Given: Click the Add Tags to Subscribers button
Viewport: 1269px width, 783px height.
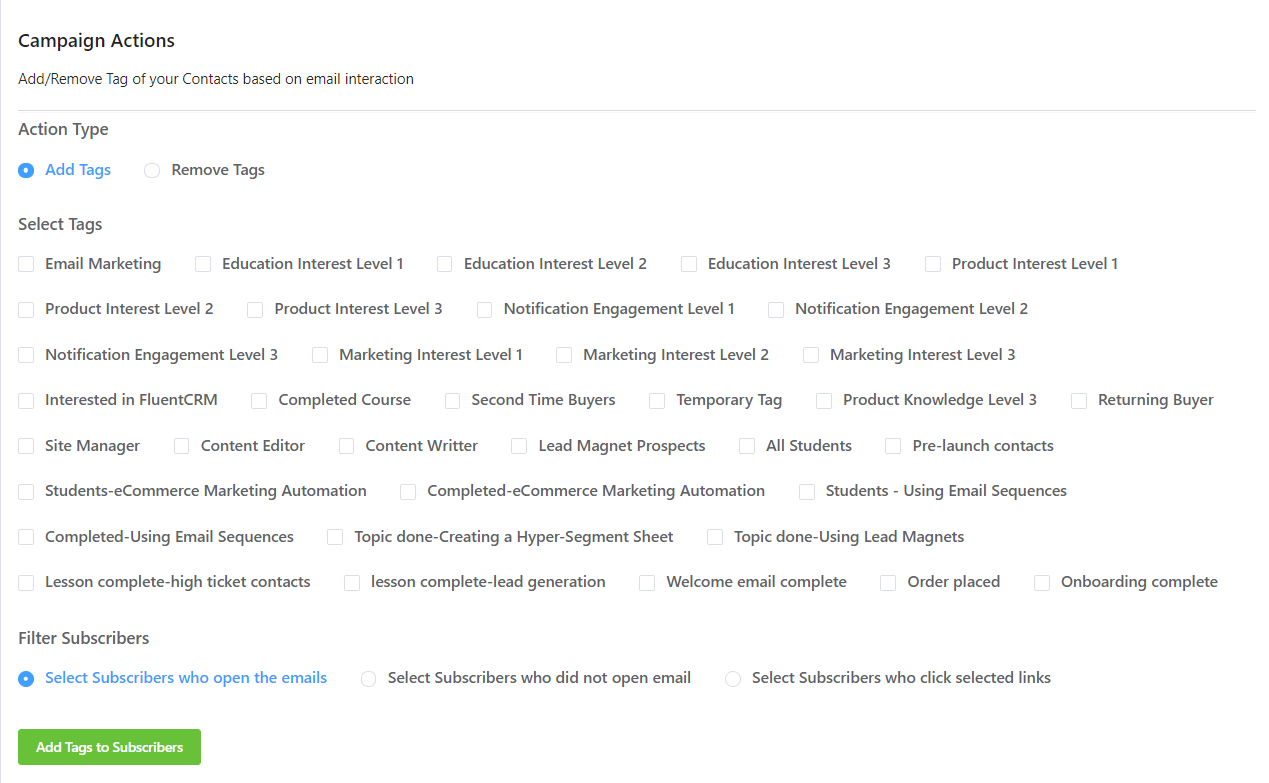Looking at the screenshot, I should (x=109, y=747).
